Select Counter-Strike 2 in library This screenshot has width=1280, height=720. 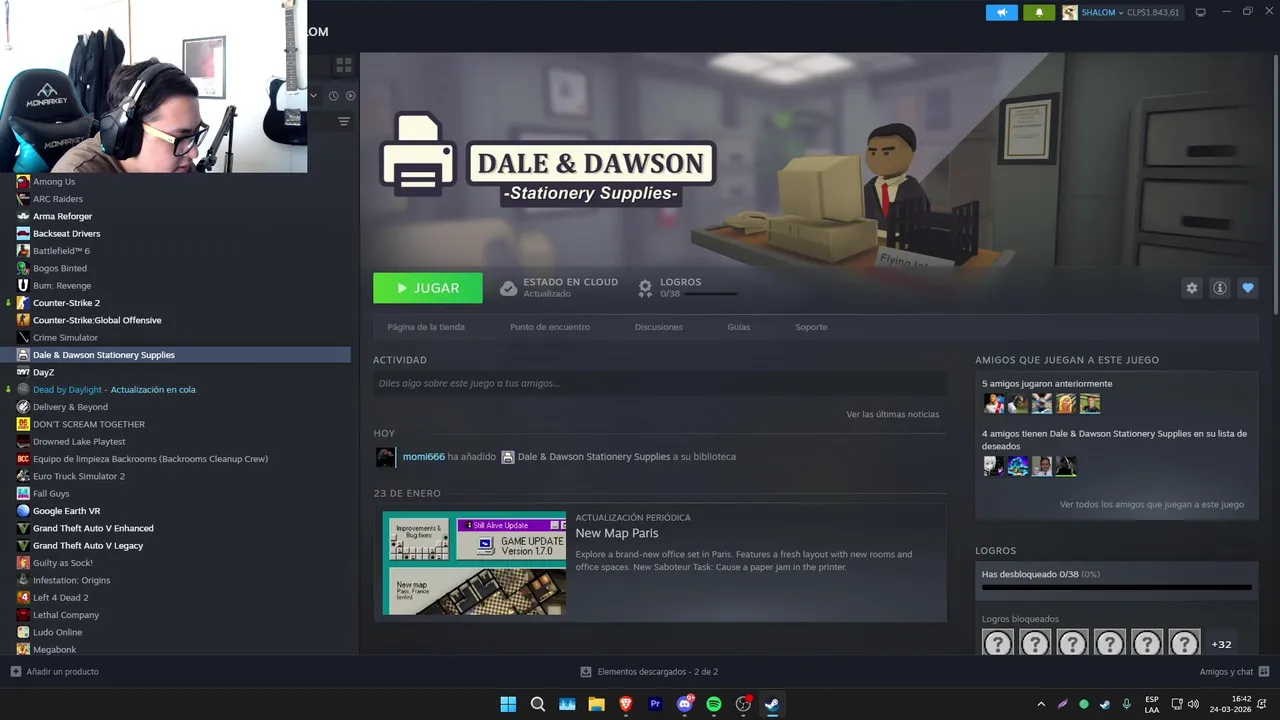[66, 303]
